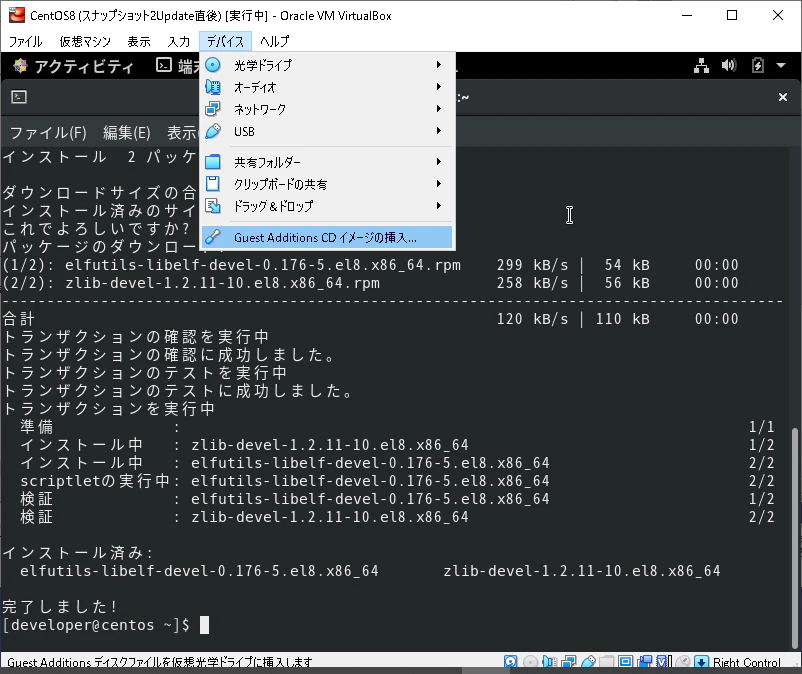Open the 表示 menu in VirtualBox menu bar
This screenshot has width=802, height=674.
point(139,41)
